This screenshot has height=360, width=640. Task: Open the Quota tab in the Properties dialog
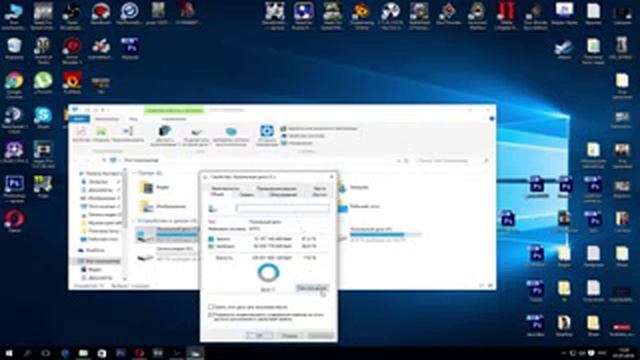pos(320,189)
